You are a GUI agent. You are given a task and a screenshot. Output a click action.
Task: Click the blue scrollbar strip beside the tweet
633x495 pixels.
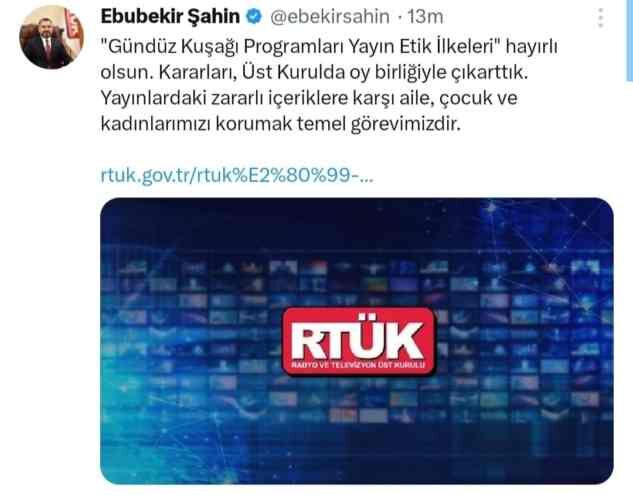pyautogui.click(x=630, y=40)
